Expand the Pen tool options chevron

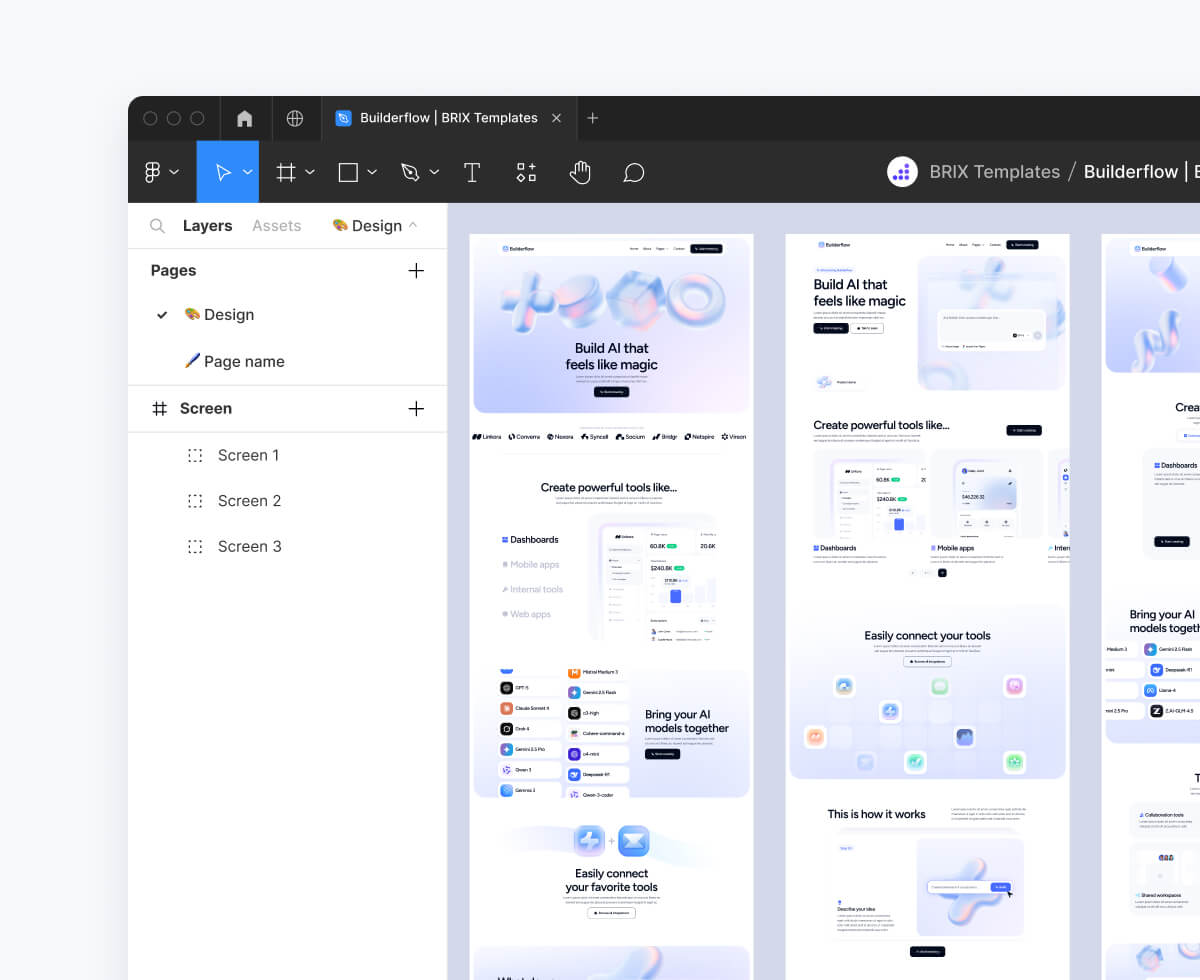(x=434, y=171)
